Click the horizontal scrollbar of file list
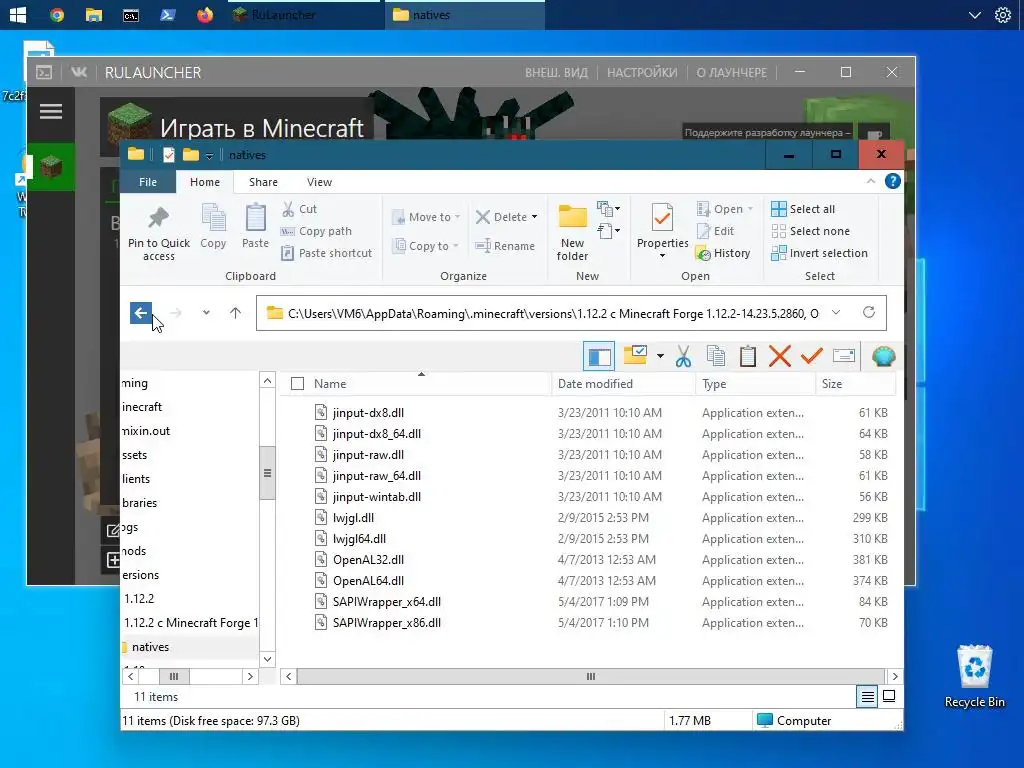The width and height of the screenshot is (1024, 768). (x=590, y=677)
